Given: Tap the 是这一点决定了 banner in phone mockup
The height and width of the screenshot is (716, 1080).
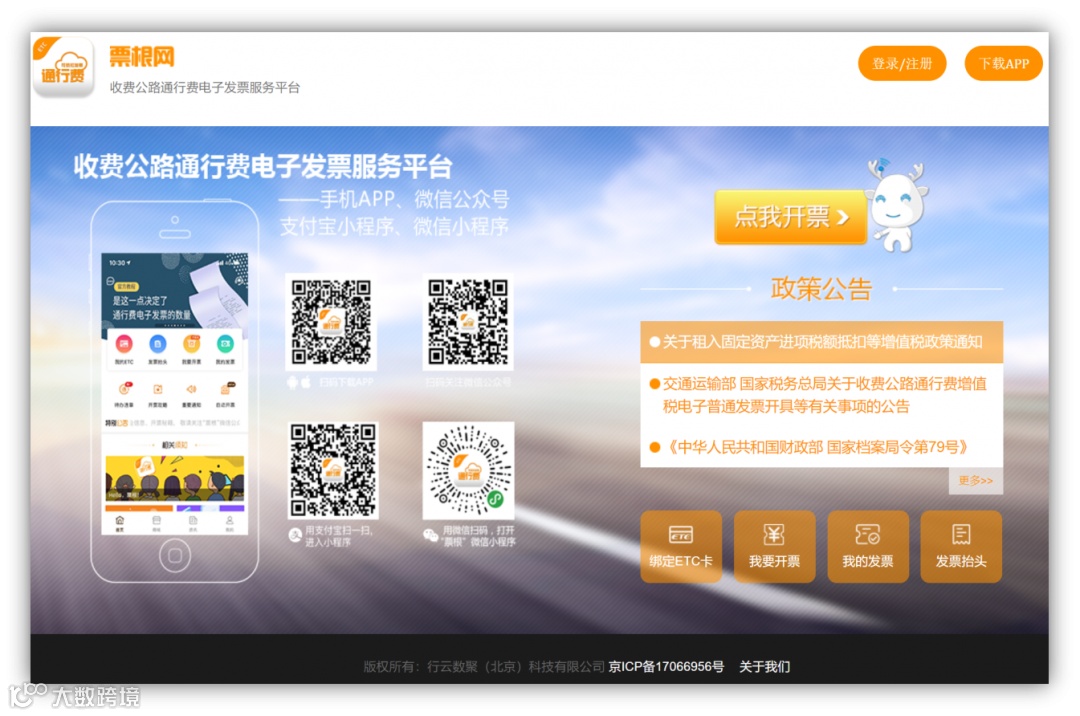Looking at the screenshot, I should click(x=174, y=291).
